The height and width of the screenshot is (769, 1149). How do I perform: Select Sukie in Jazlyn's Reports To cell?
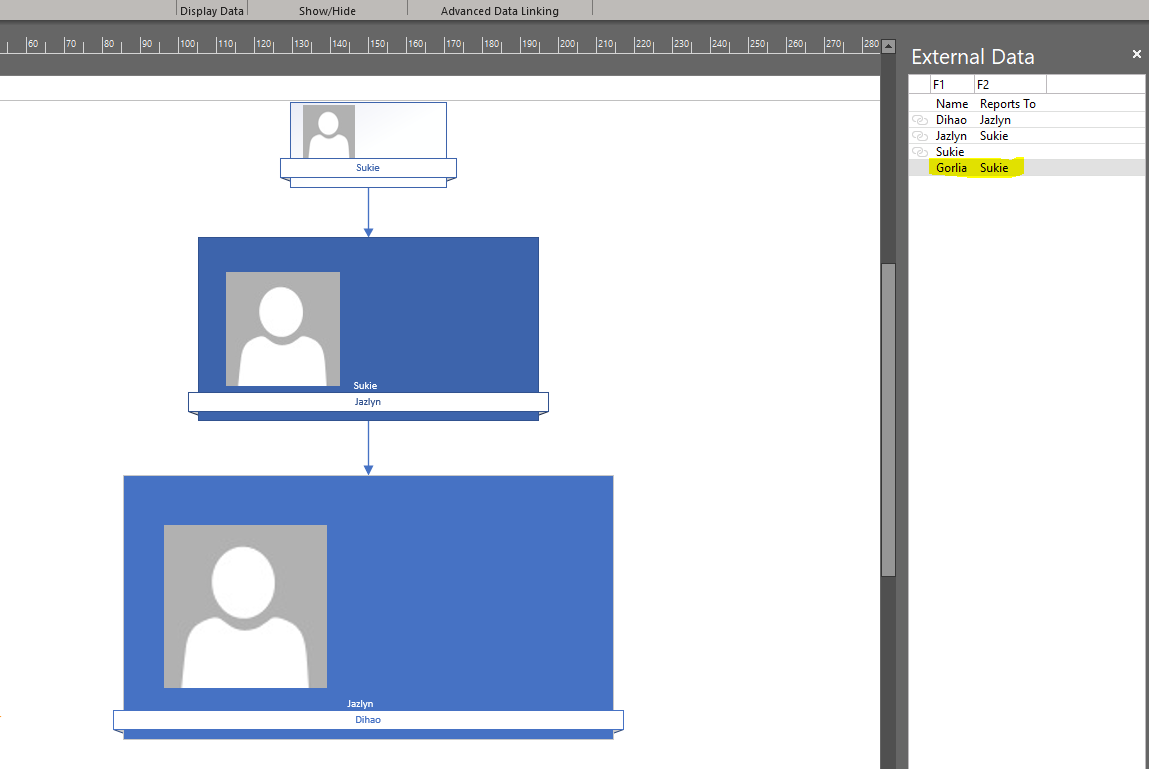(994, 136)
